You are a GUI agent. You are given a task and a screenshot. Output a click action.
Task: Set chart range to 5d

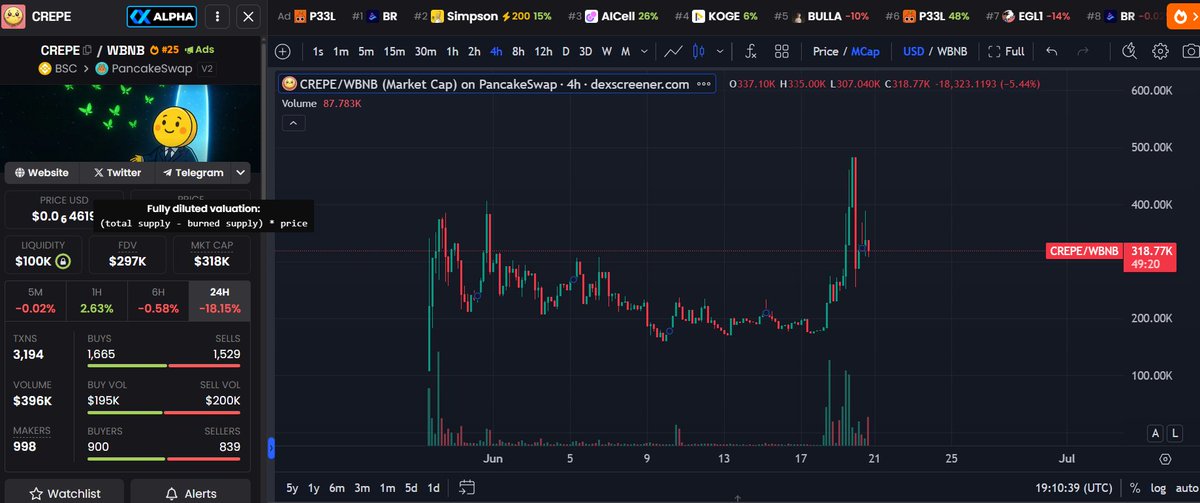pyautogui.click(x=411, y=487)
